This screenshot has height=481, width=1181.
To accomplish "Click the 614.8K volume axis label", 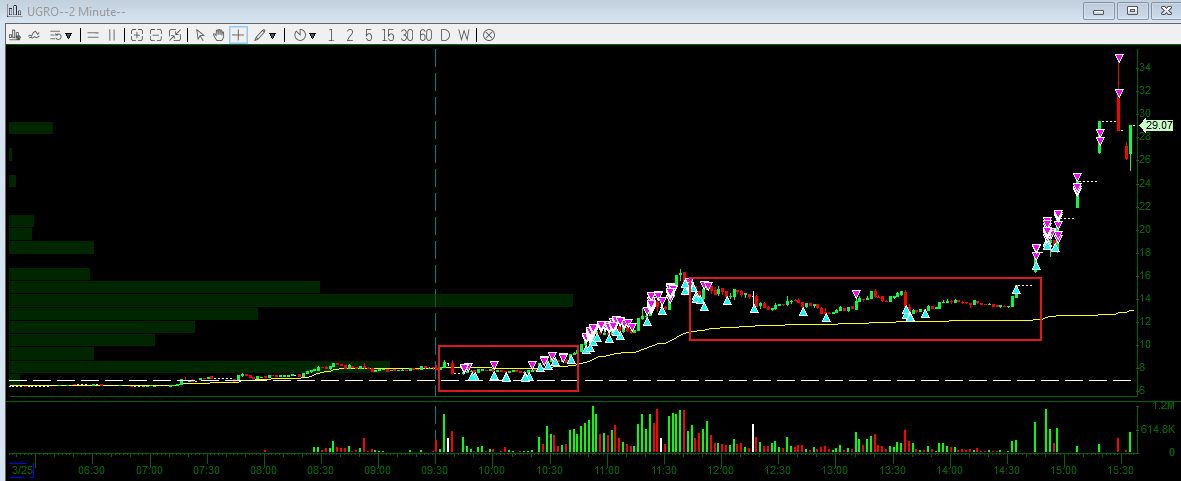I will tap(1159, 429).
